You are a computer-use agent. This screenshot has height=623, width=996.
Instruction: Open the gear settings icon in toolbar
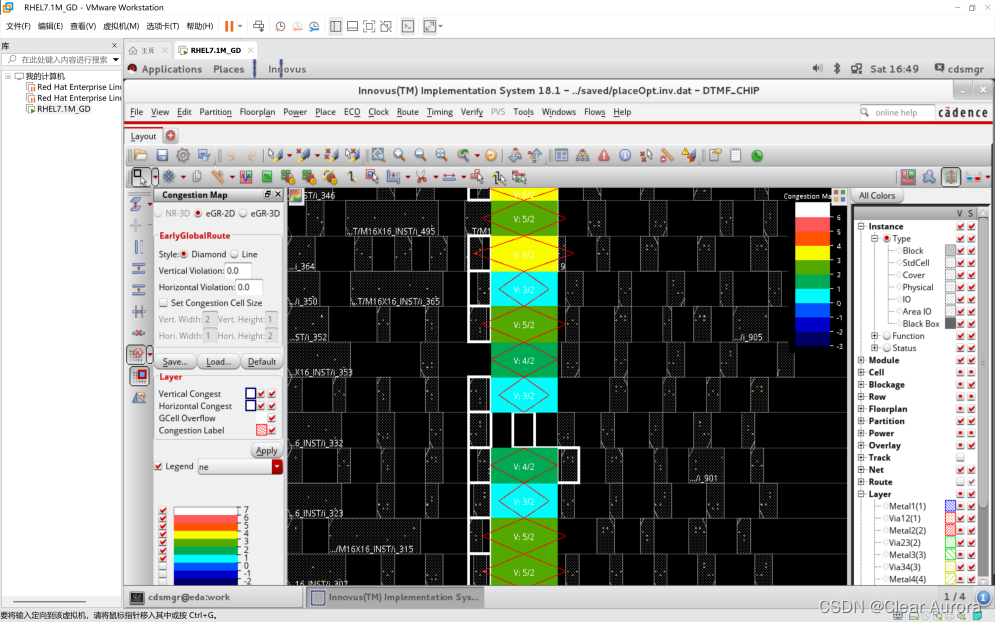click(183, 156)
